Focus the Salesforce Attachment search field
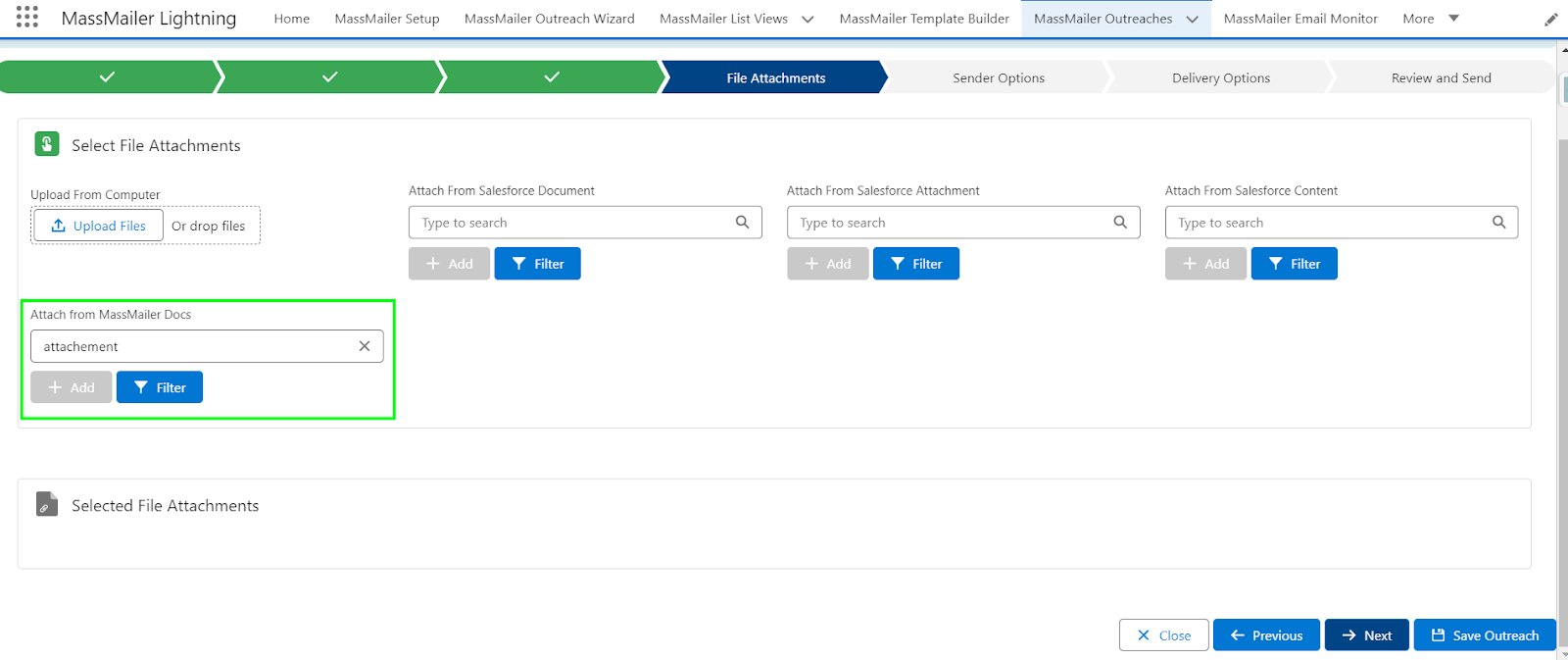This screenshot has height=660, width=1568. [963, 223]
